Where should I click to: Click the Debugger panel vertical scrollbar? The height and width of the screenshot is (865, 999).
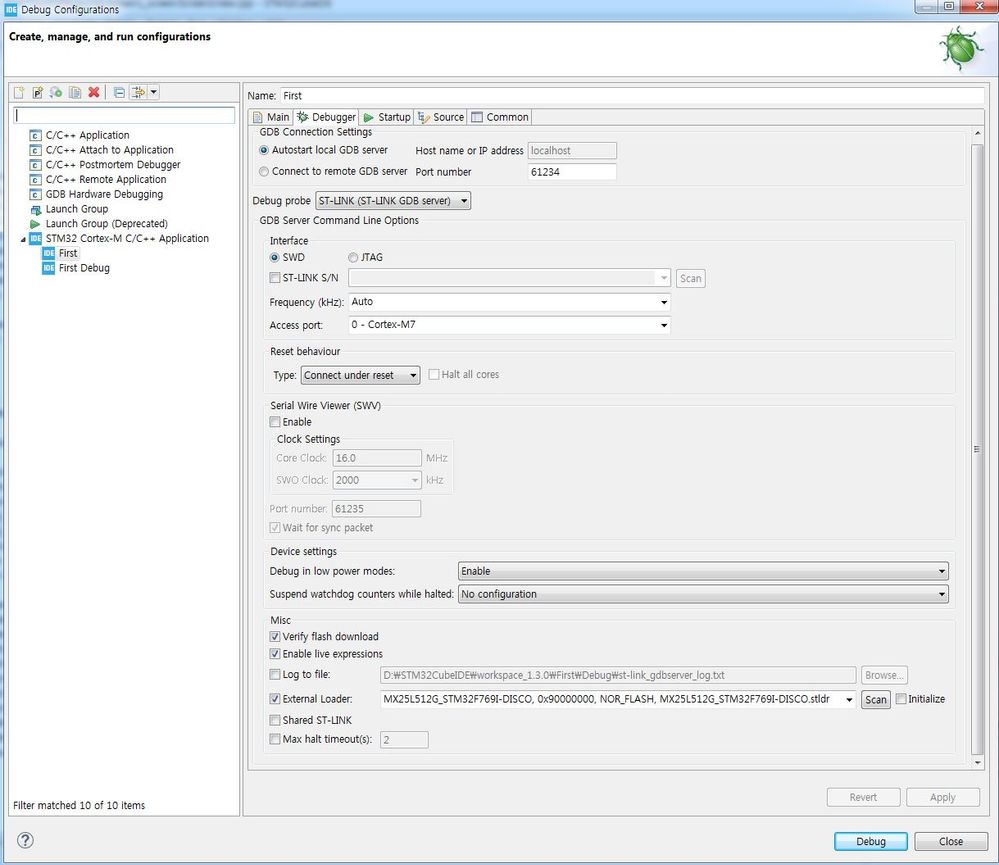(977, 448)
